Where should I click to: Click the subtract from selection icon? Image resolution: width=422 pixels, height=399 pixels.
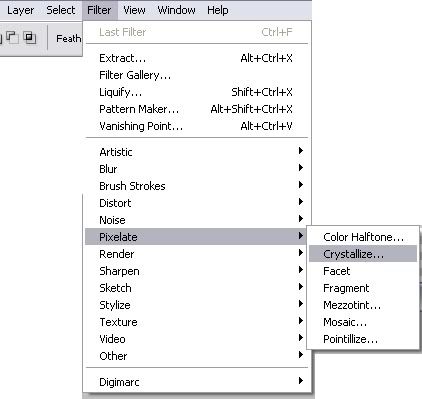pos(12,37)
